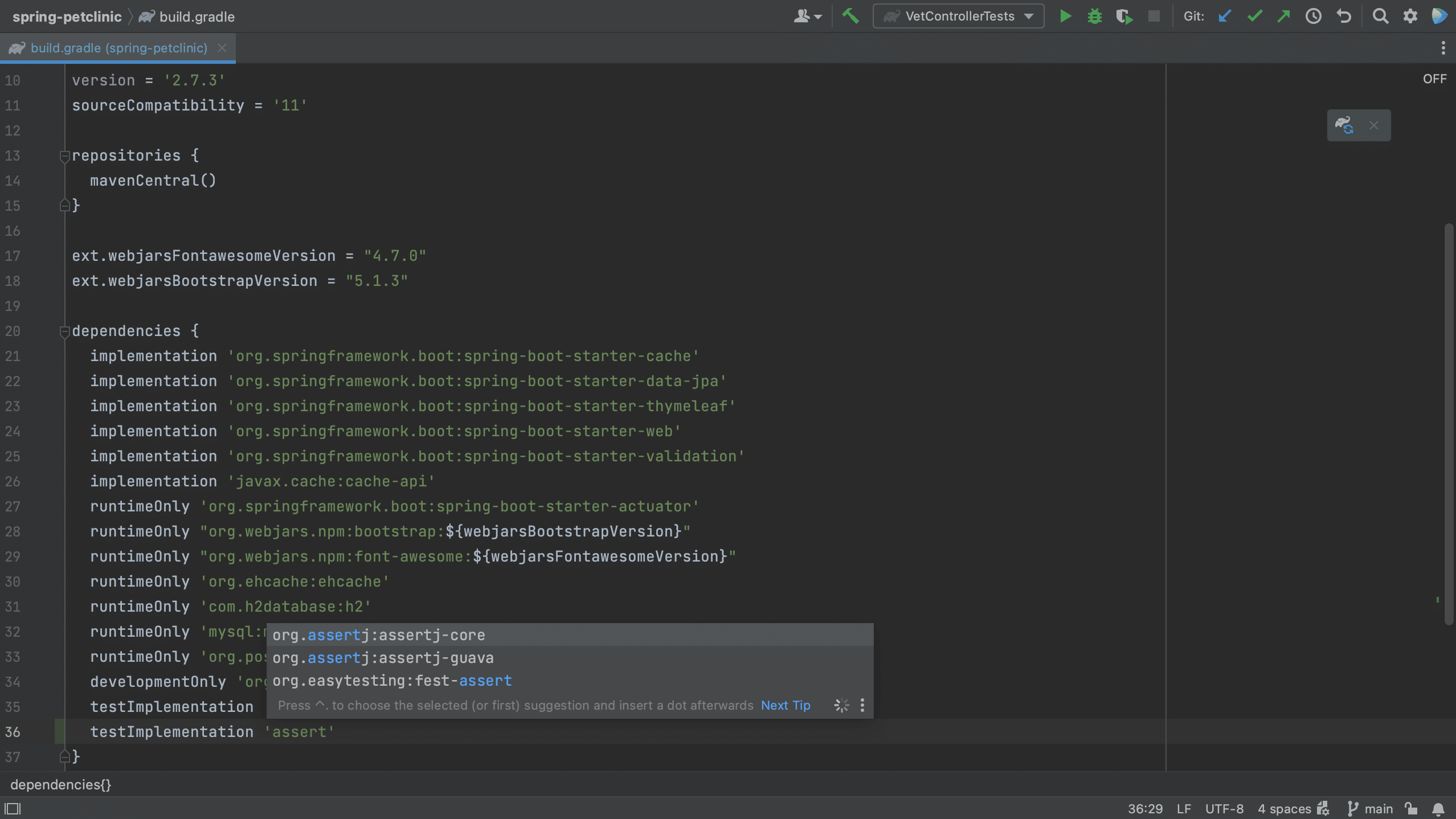Click the Build project hammer icon

click(x=850, y=16)
